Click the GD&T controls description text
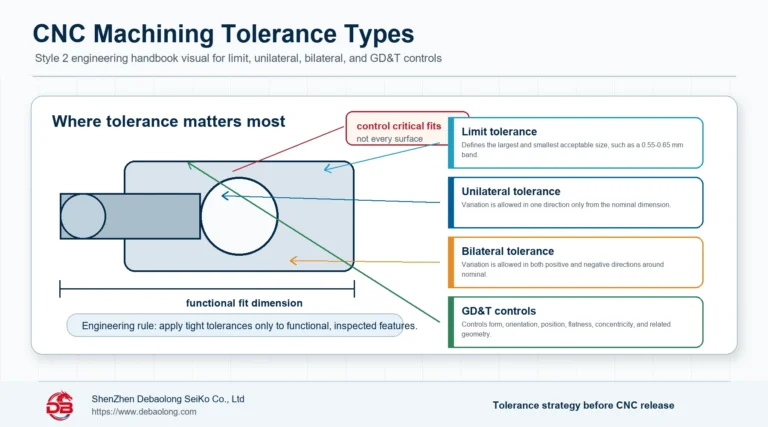768x427 pixels. click(566, 329)
